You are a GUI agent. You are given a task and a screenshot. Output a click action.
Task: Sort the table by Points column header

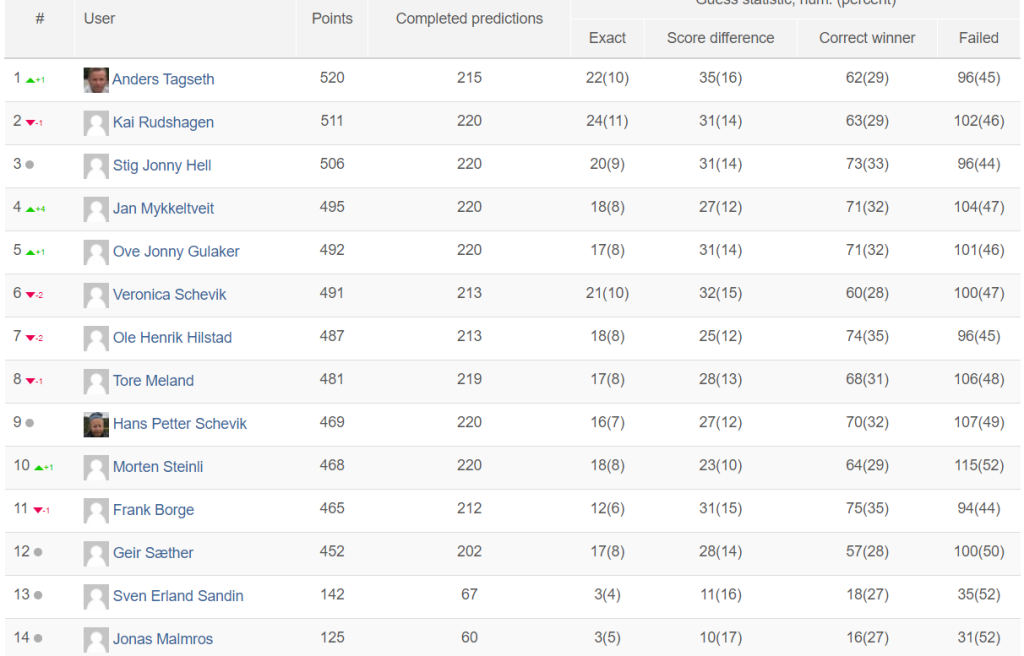[332, 19]
